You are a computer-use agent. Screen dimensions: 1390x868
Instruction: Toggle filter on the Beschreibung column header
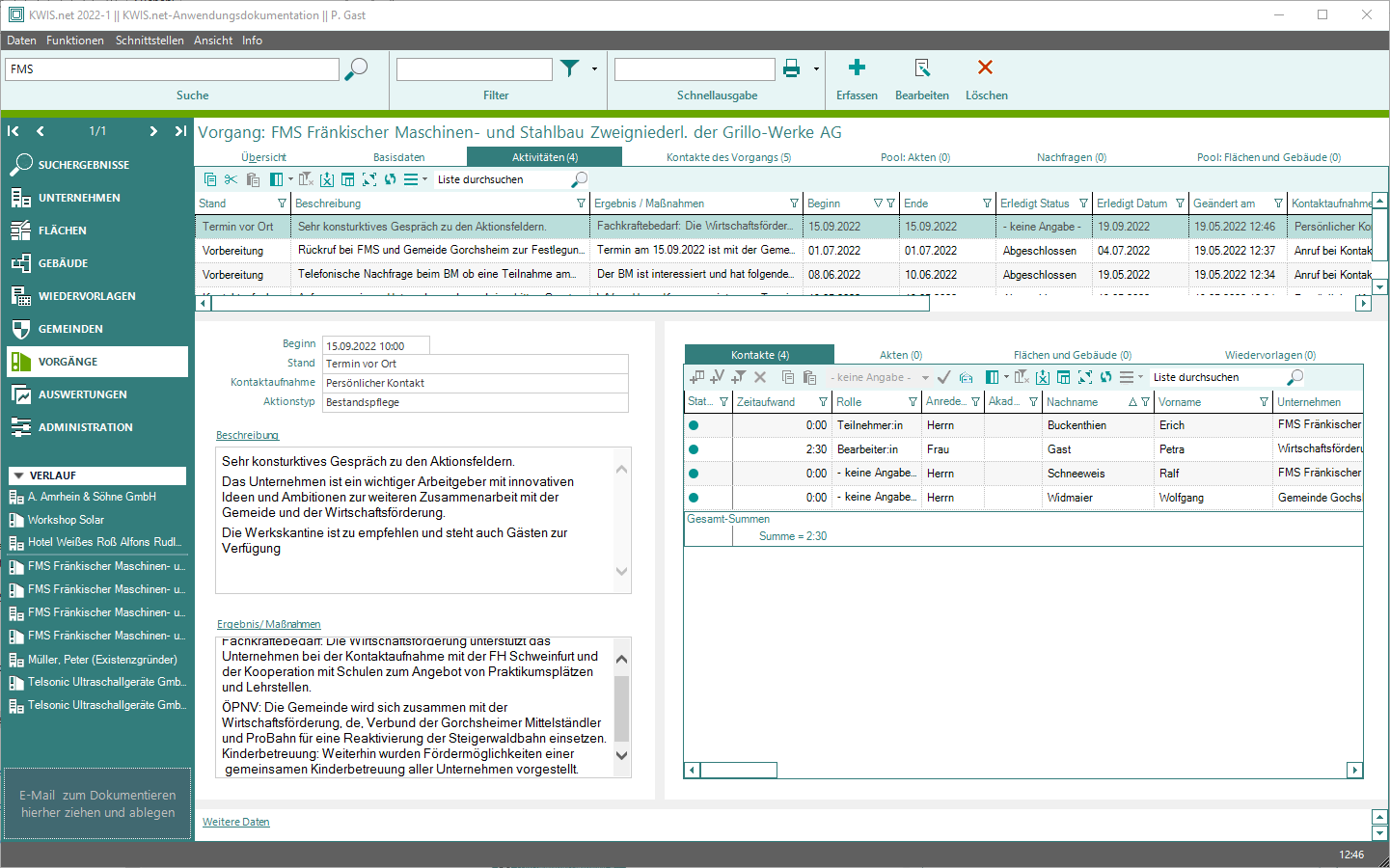[x=581, y=203]
